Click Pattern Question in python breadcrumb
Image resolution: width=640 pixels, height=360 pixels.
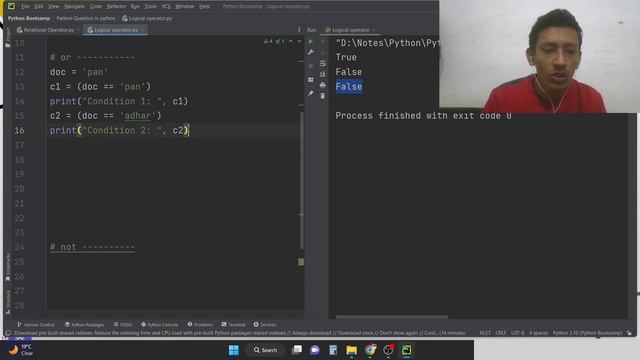click(86, 18)
